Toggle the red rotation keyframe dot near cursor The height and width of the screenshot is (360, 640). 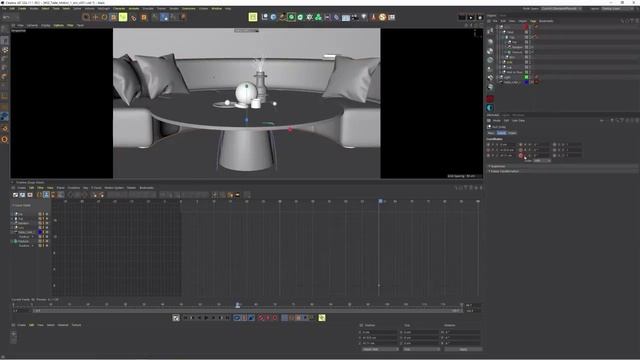tap(521, 156)
